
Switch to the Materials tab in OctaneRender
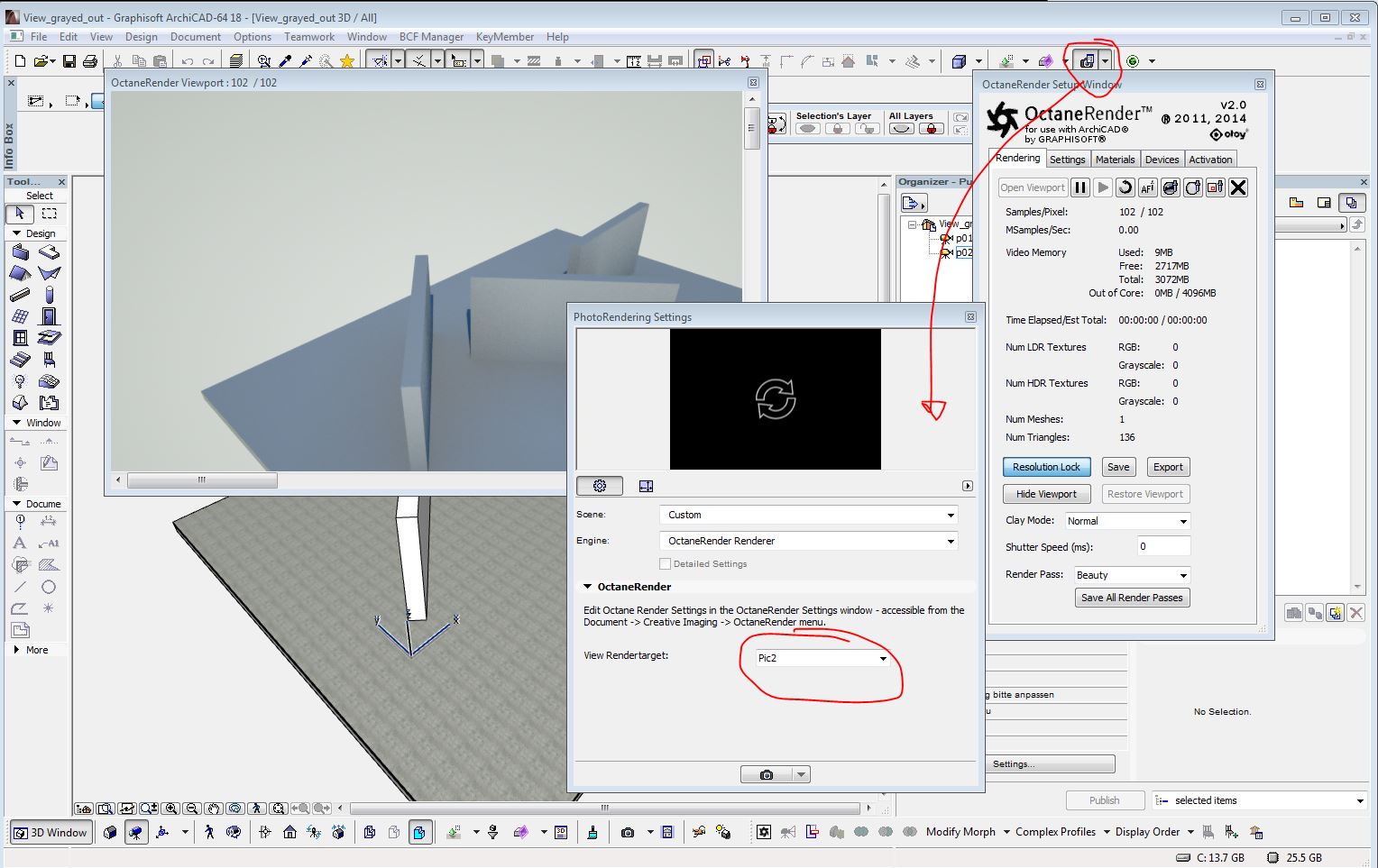(x=1116, y=160)
